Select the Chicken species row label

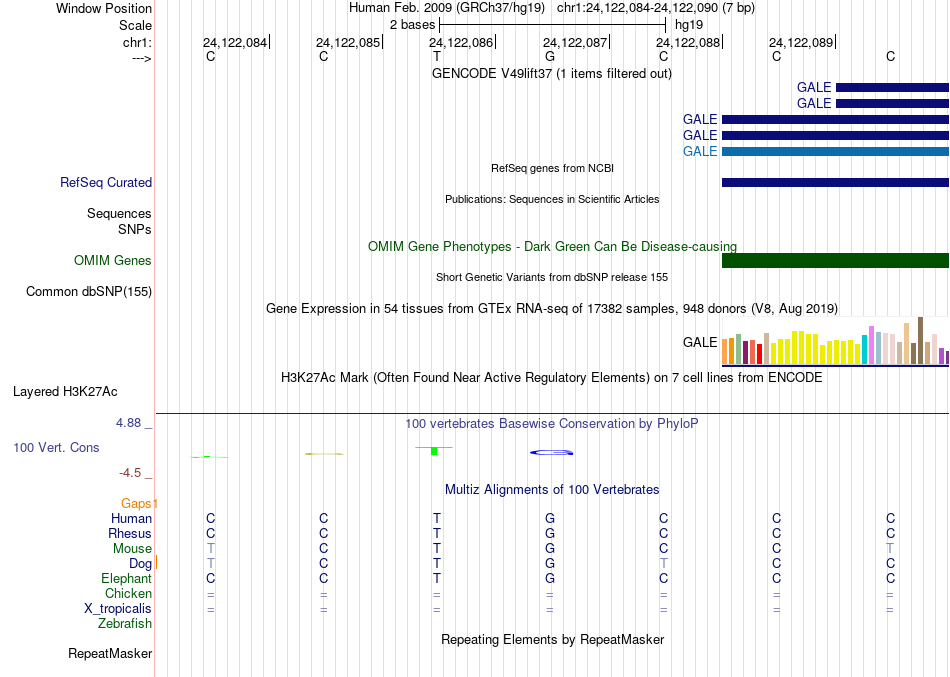(128, 593)
